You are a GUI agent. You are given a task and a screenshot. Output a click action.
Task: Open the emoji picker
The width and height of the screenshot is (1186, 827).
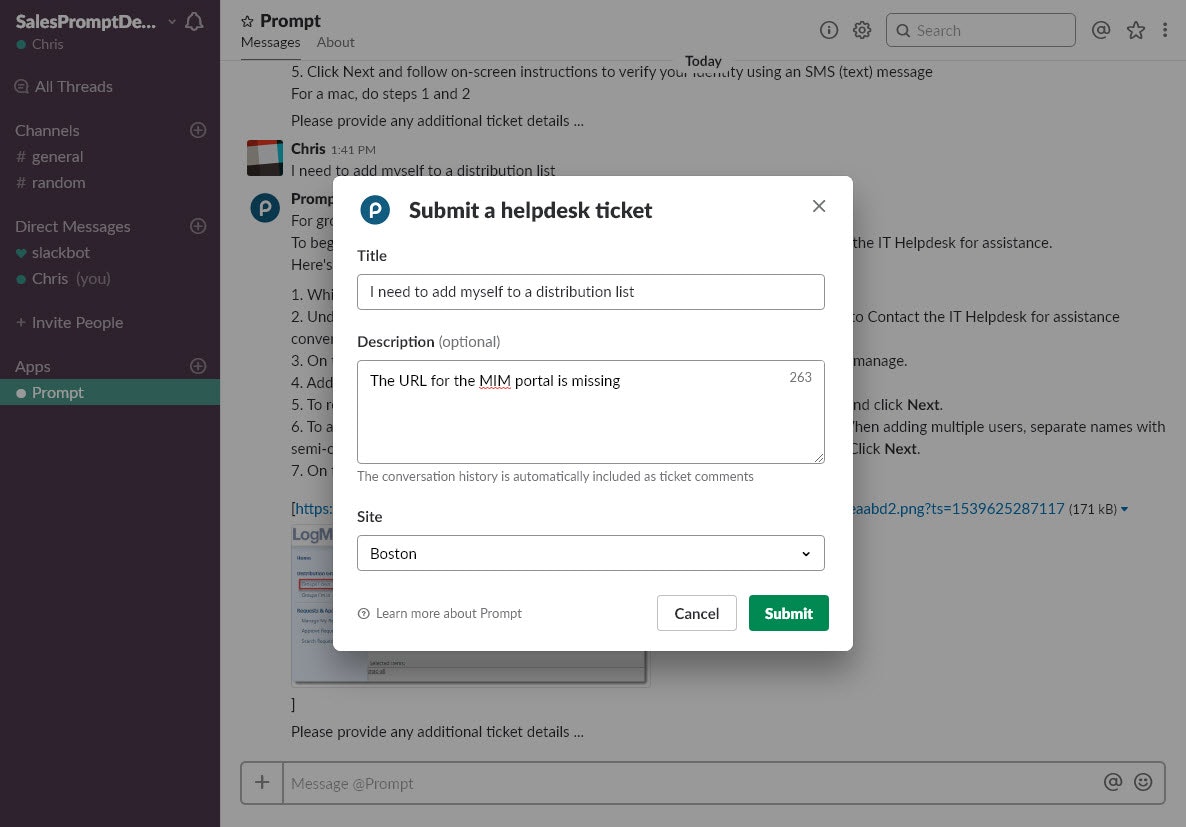1143,782
